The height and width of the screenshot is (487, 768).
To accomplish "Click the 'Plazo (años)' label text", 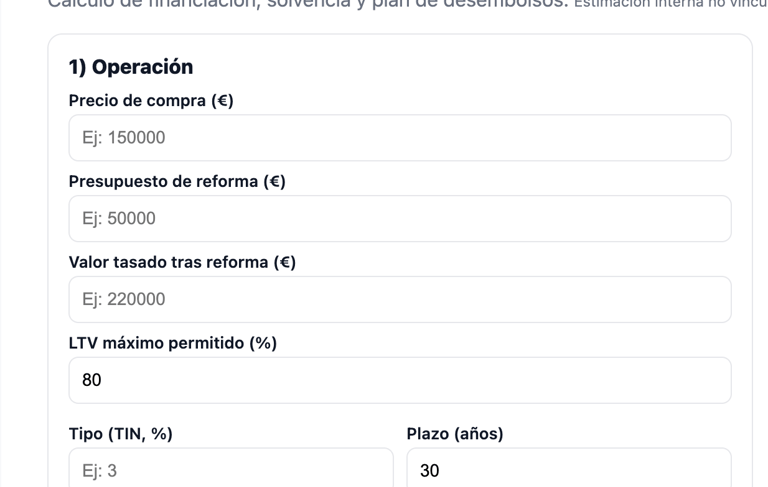I will (x=455, y=434).
